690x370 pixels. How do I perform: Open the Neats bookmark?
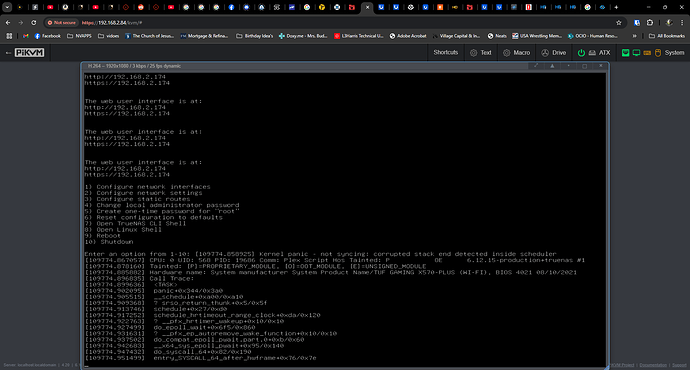[497, 36]
